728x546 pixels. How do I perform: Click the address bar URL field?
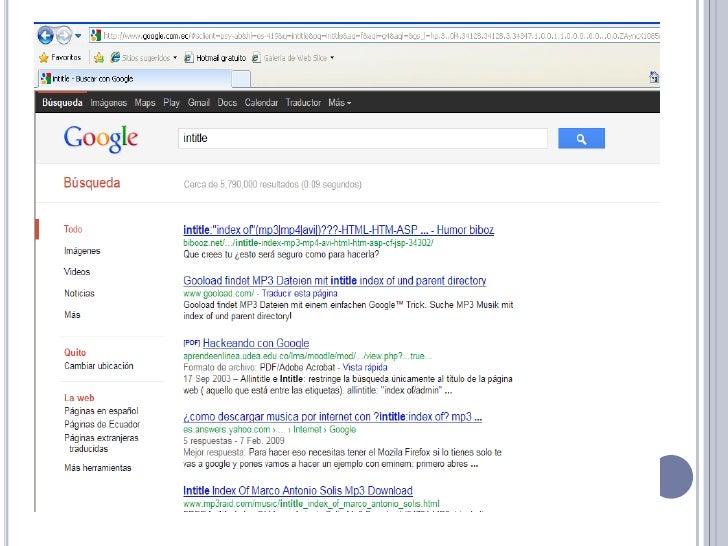(x=375, y=35)
